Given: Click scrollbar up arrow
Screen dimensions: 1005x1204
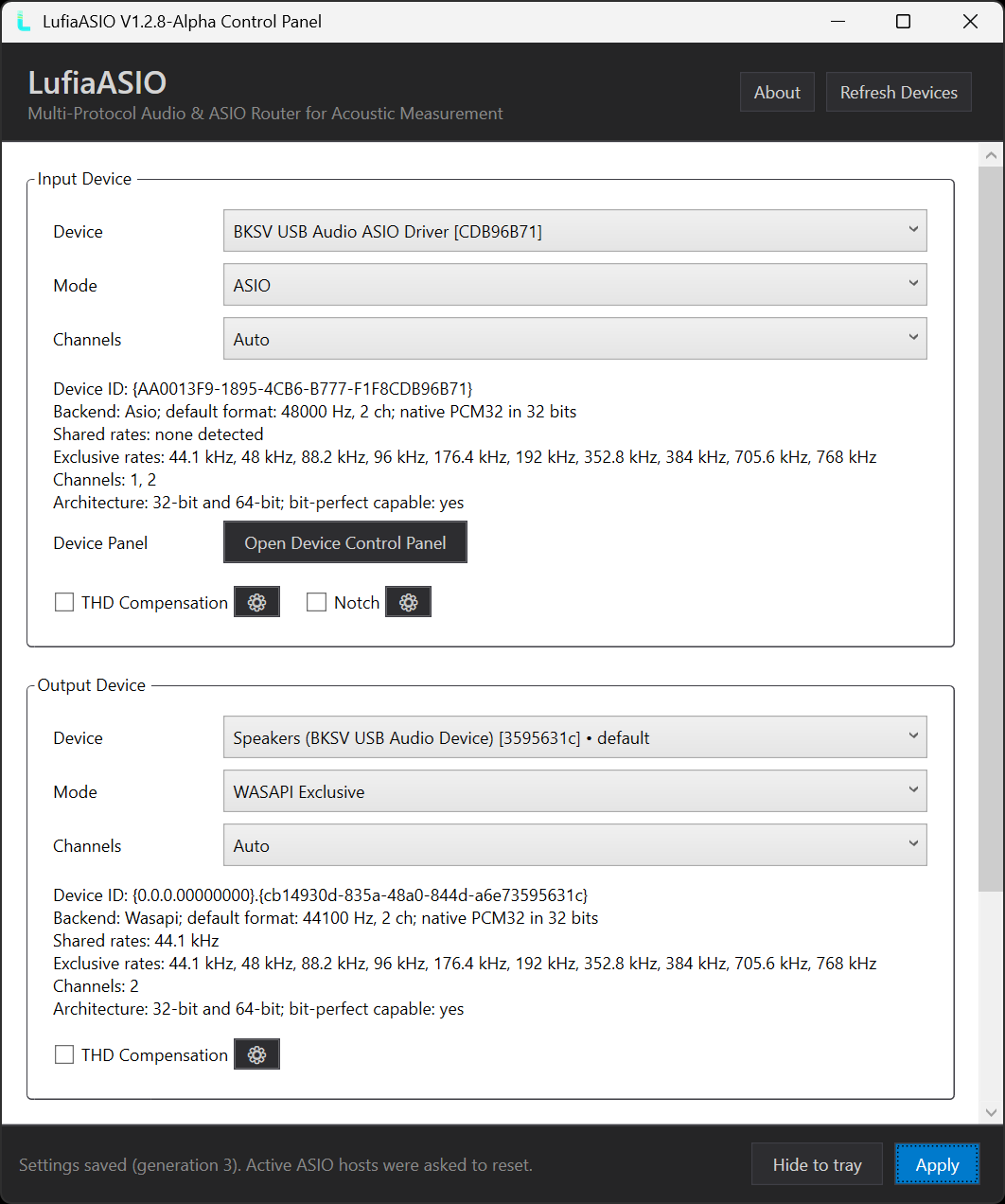Looking at the screenshot, I should pyautogui.click(x=991, y=155).
